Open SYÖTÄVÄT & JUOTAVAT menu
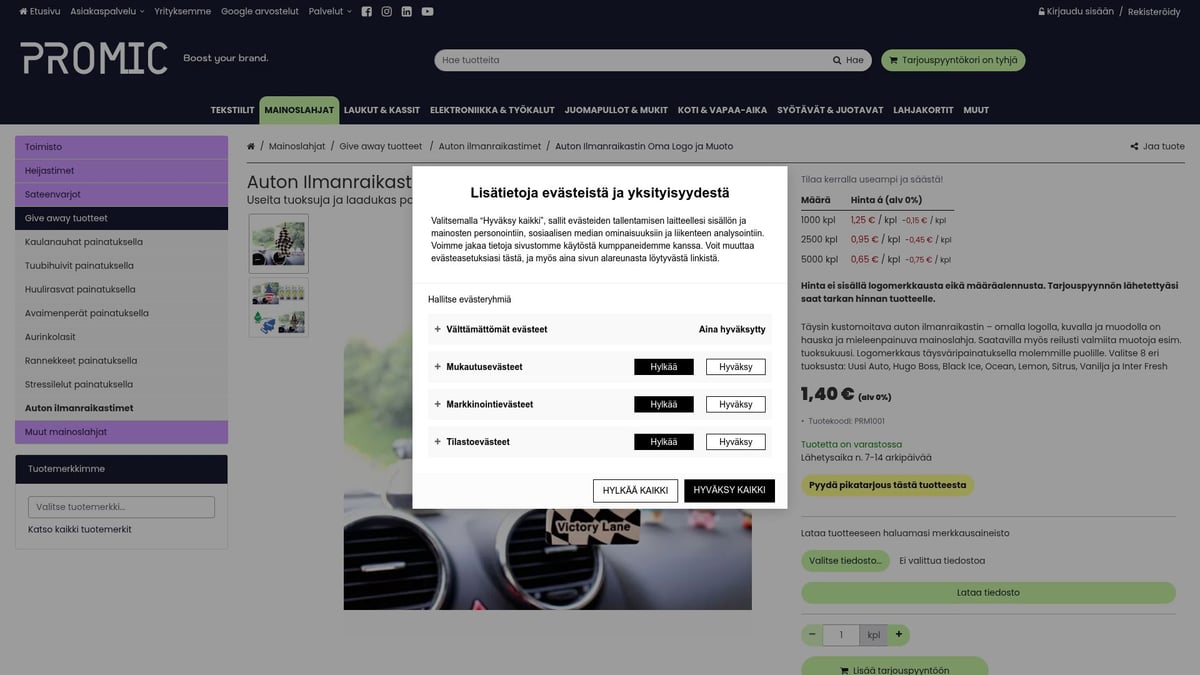The image size is (1200, 675). click(830, 110)
